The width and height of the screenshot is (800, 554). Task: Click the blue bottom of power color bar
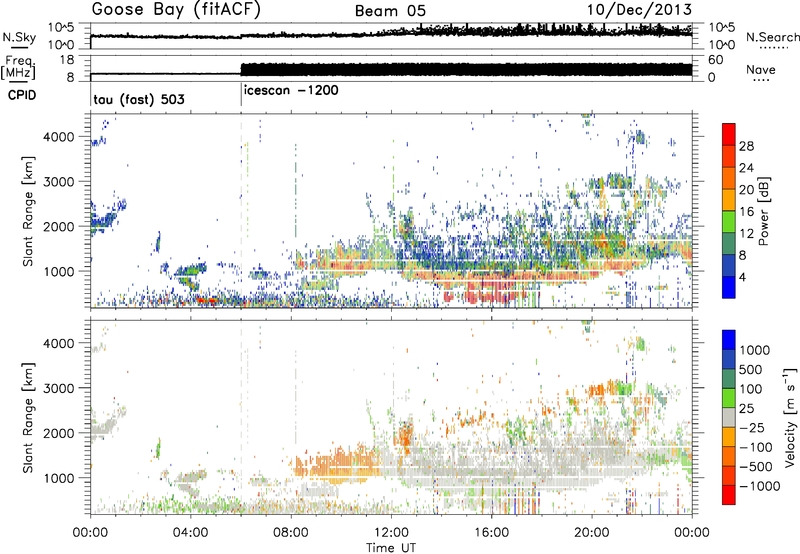coord(729,288)
